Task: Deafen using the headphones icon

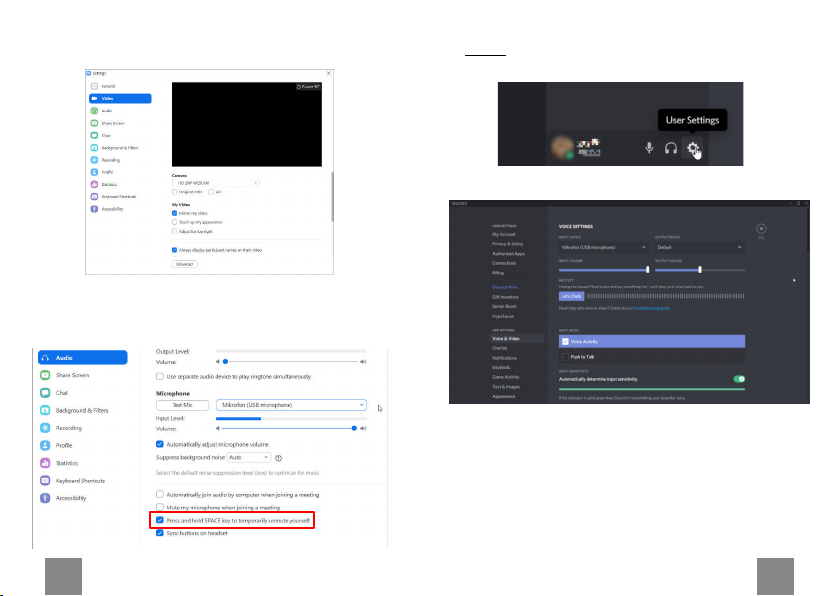Action: [671, 148]
